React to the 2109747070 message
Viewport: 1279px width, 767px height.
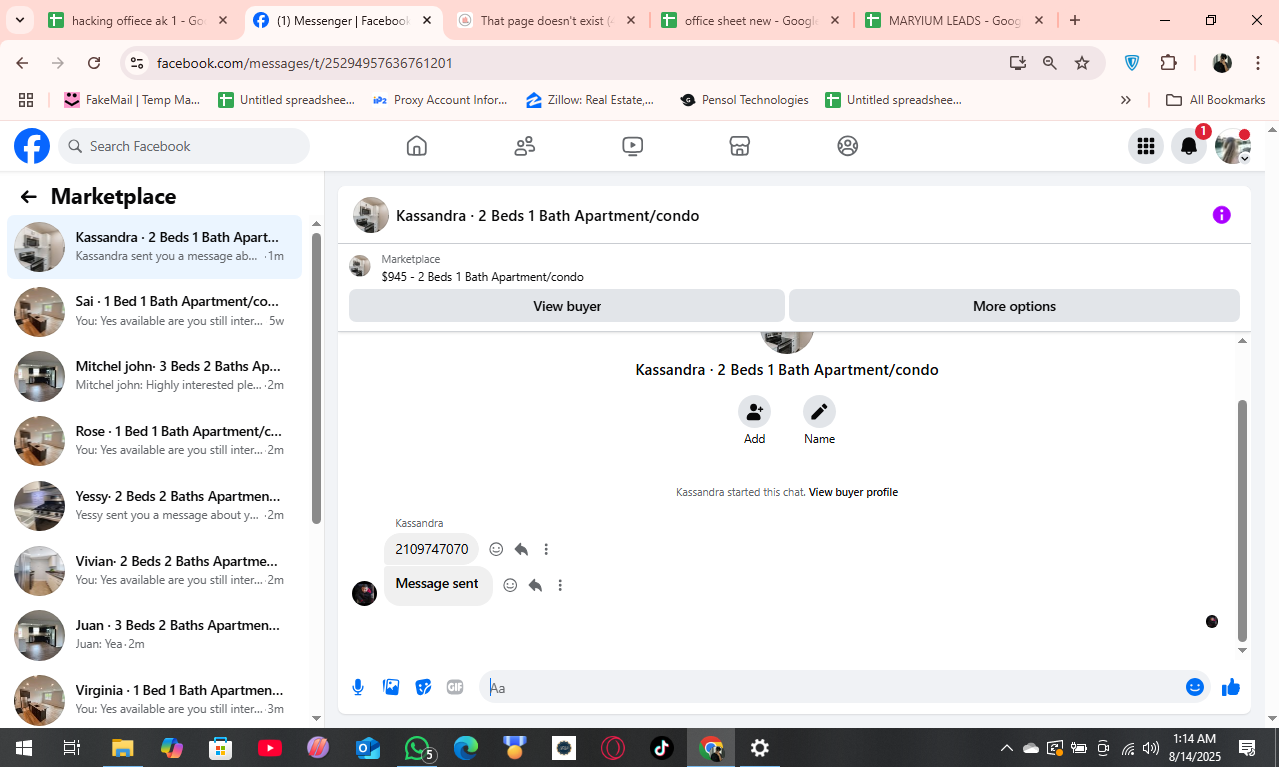(x=496, y=549)
